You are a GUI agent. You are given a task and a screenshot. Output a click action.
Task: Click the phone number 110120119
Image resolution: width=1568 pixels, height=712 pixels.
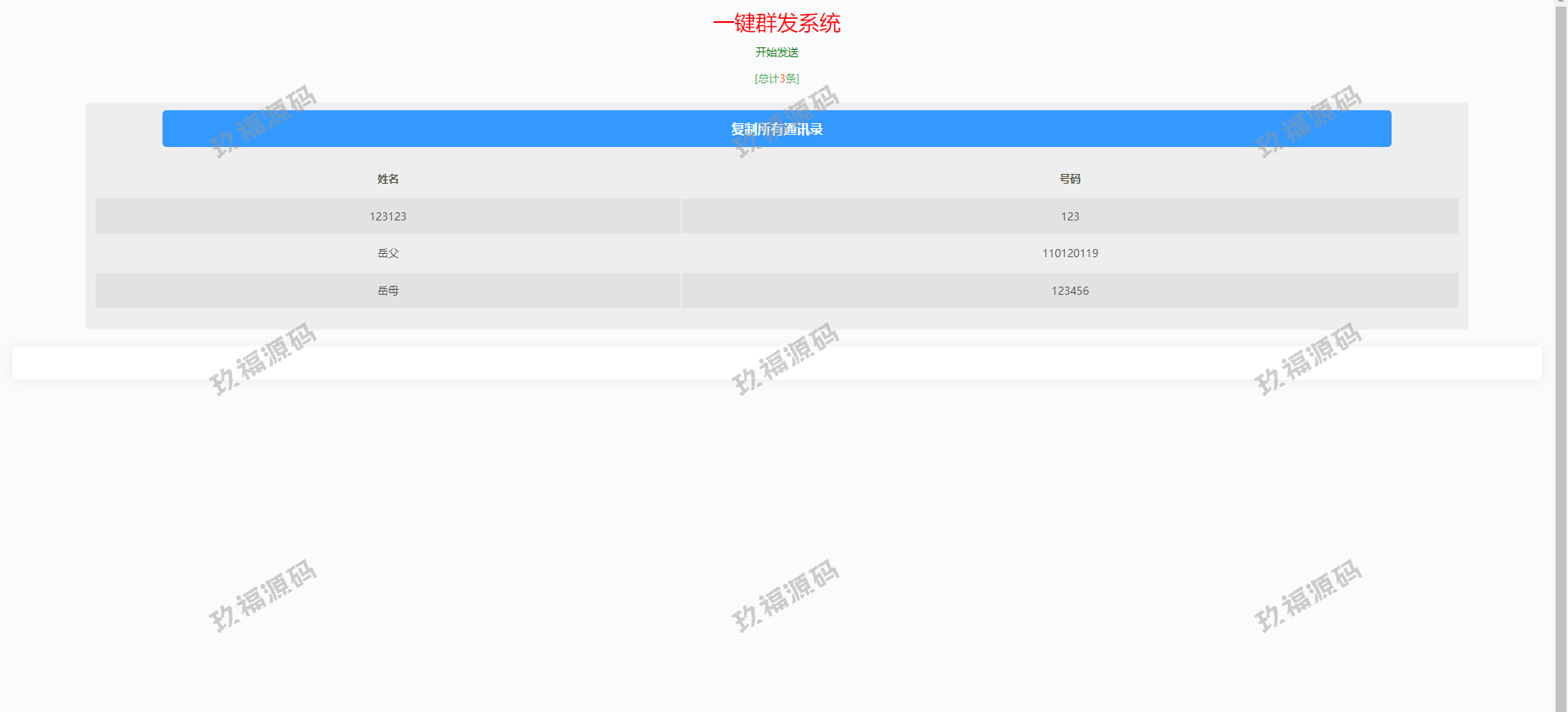point(1070,253)
